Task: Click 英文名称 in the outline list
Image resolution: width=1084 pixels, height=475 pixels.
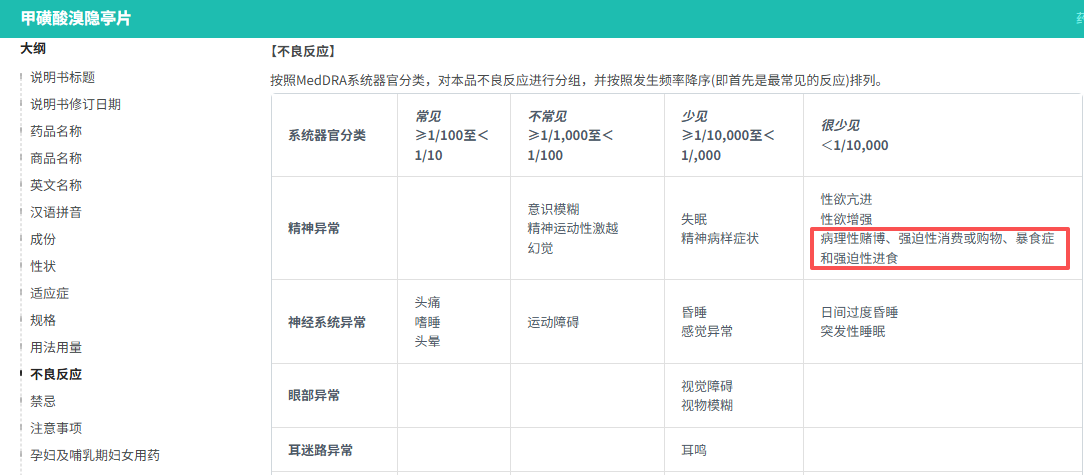Action: pos(56,185)
